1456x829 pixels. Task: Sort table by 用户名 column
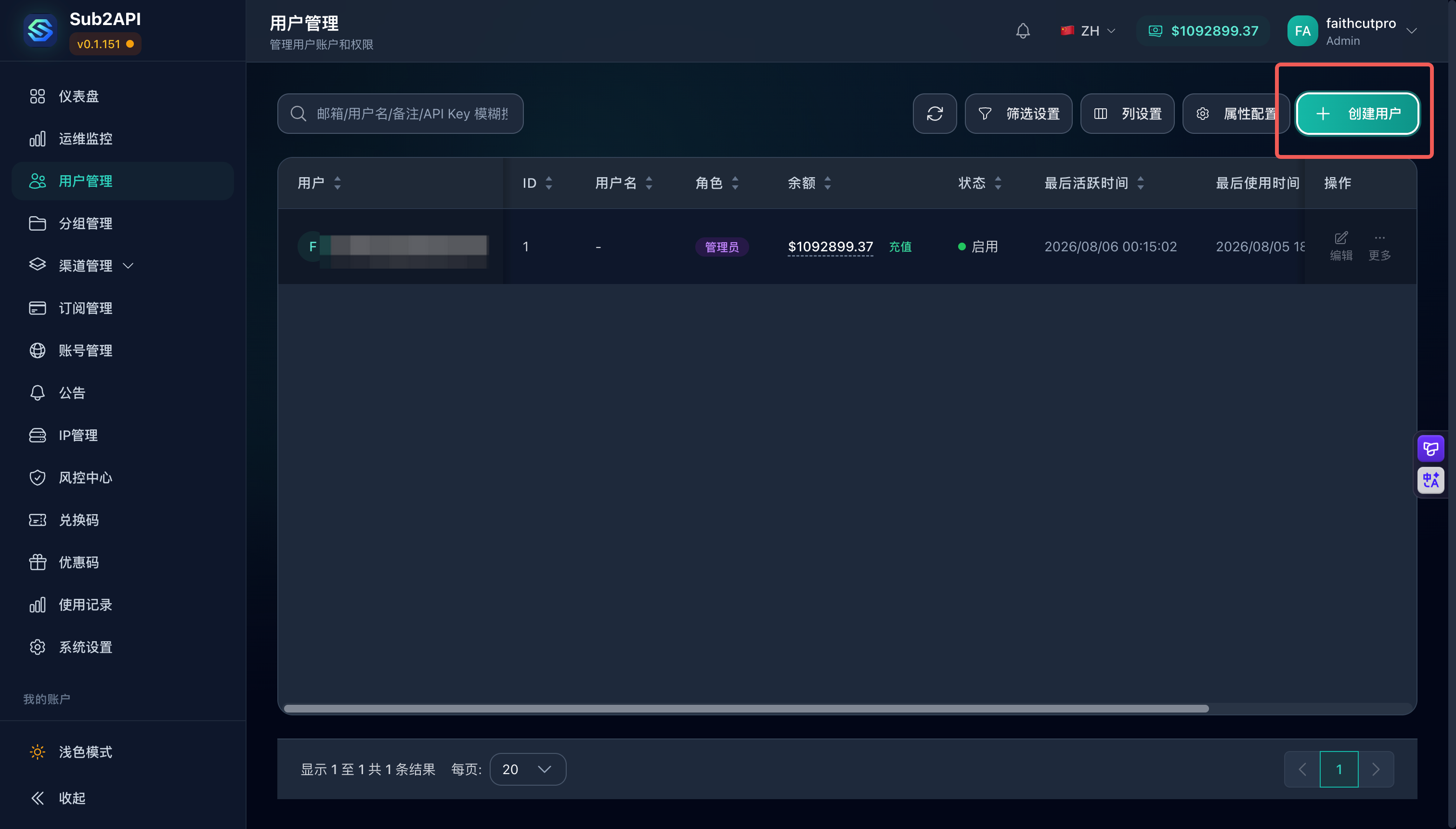tap(624, 183)
